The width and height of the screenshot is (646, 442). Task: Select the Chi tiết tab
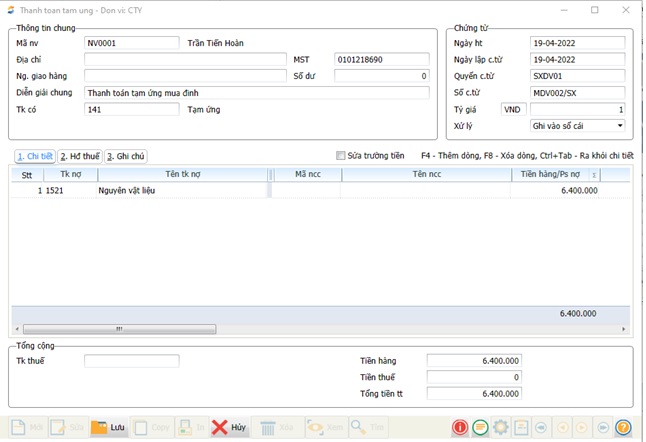(x=34, y=157)
